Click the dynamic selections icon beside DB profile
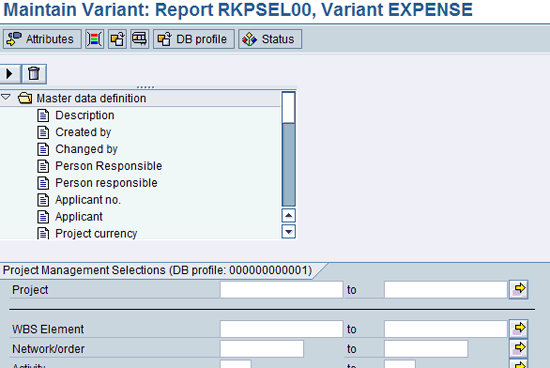The height and width of the screenshot is (368, 550). (117, 39)
